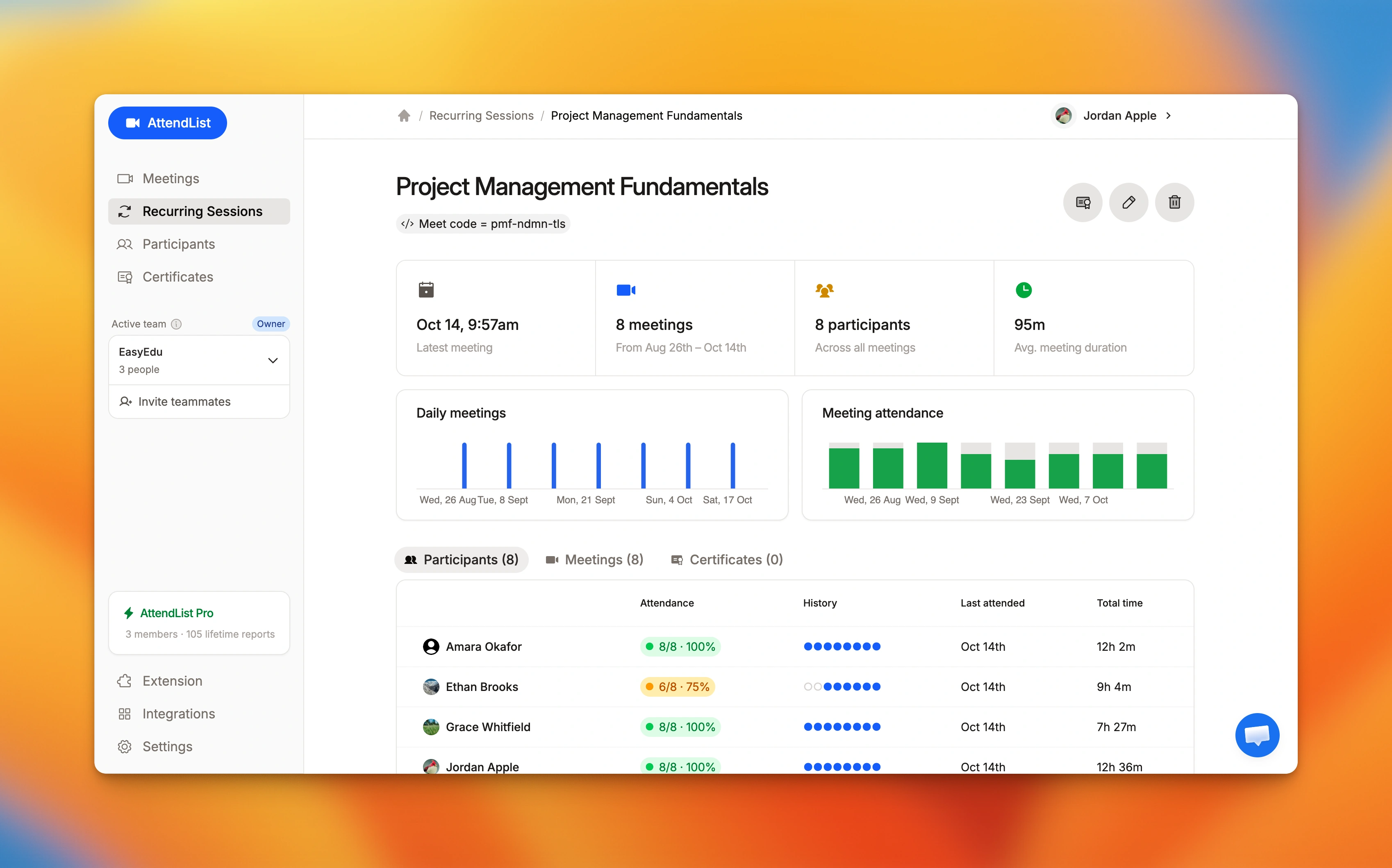The image size is (1392, 868).
Task: Click Recurring Sessions breadcrumb link
Action: pos(481,116)
